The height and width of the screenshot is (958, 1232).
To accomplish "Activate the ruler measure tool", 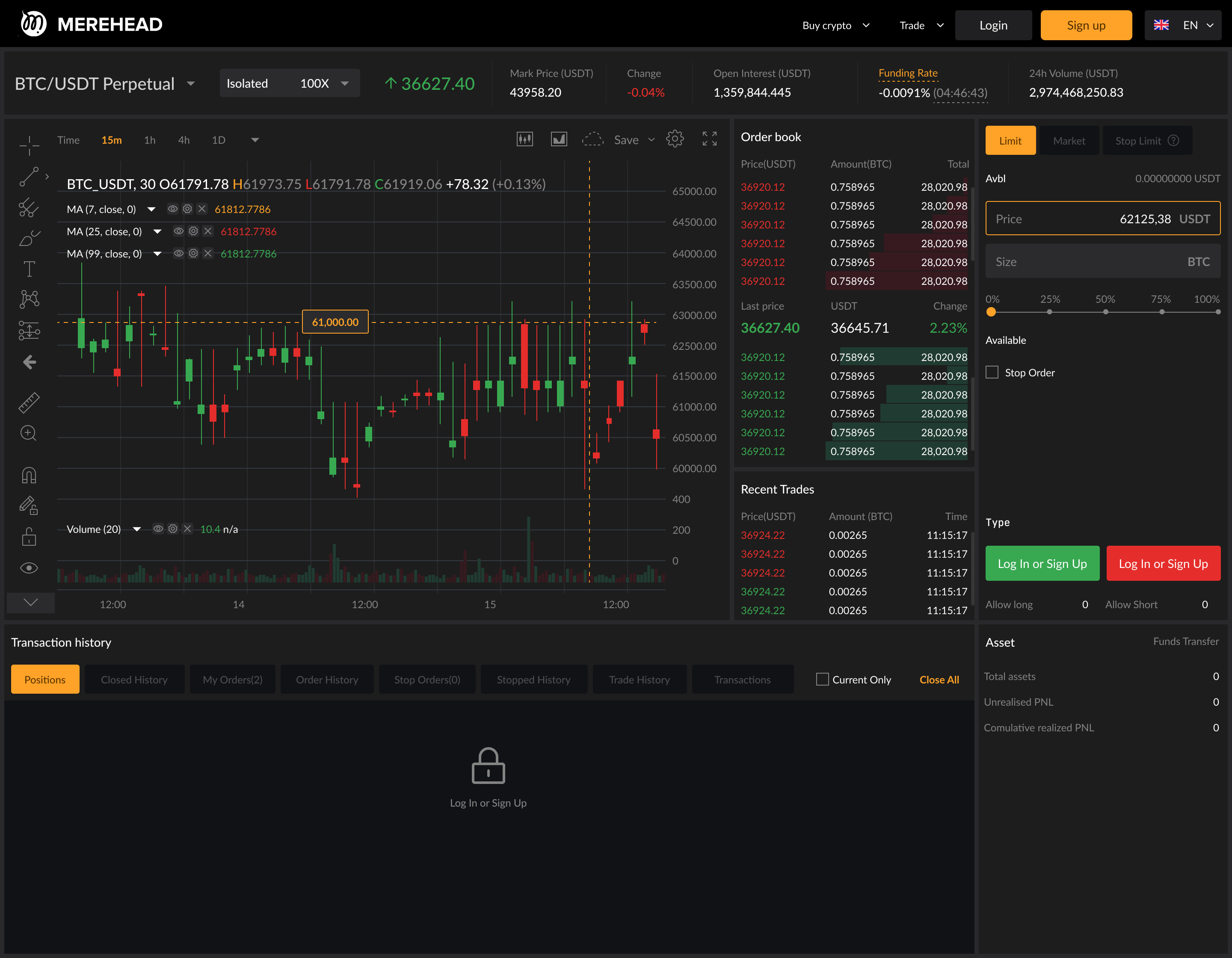I will 30,402.
